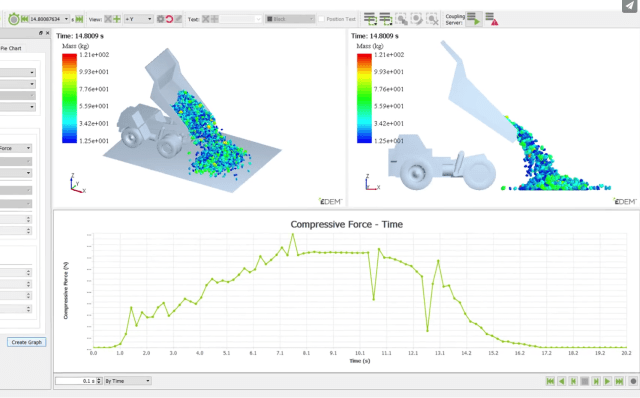The image size is (640, 398).
Task: Click the round record button in playback bar
Action: click(633, 381)
